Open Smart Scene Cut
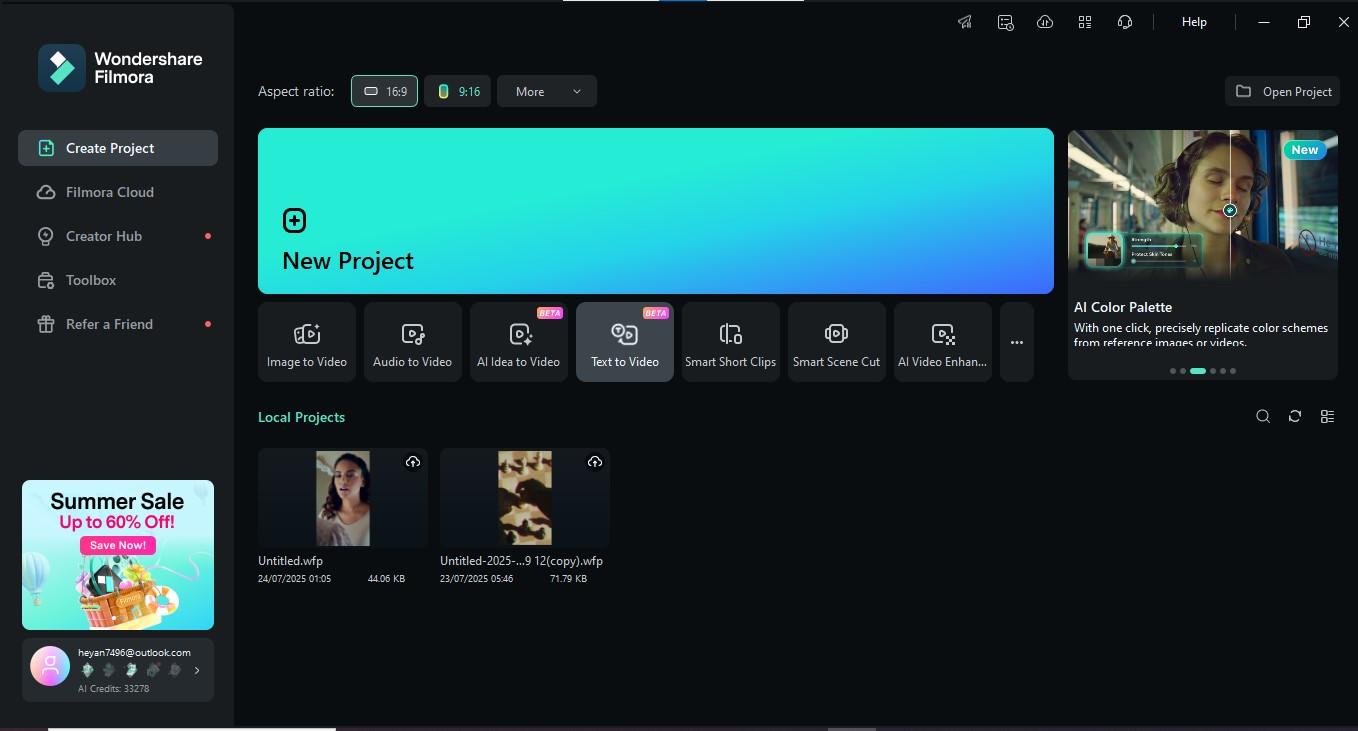This screenshot has width=1358, height=731. [837, 342]
